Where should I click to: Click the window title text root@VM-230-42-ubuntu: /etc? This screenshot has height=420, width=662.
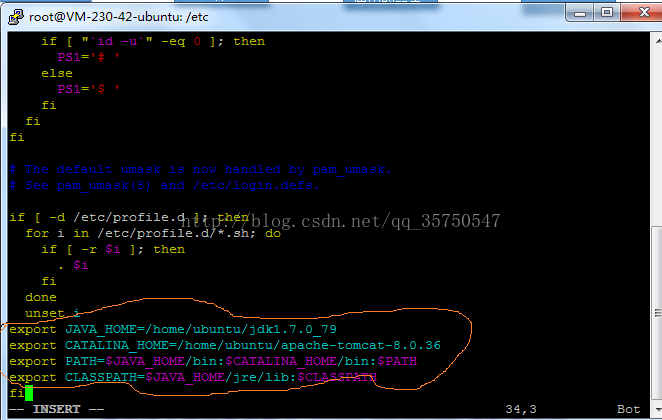(119, 17)
